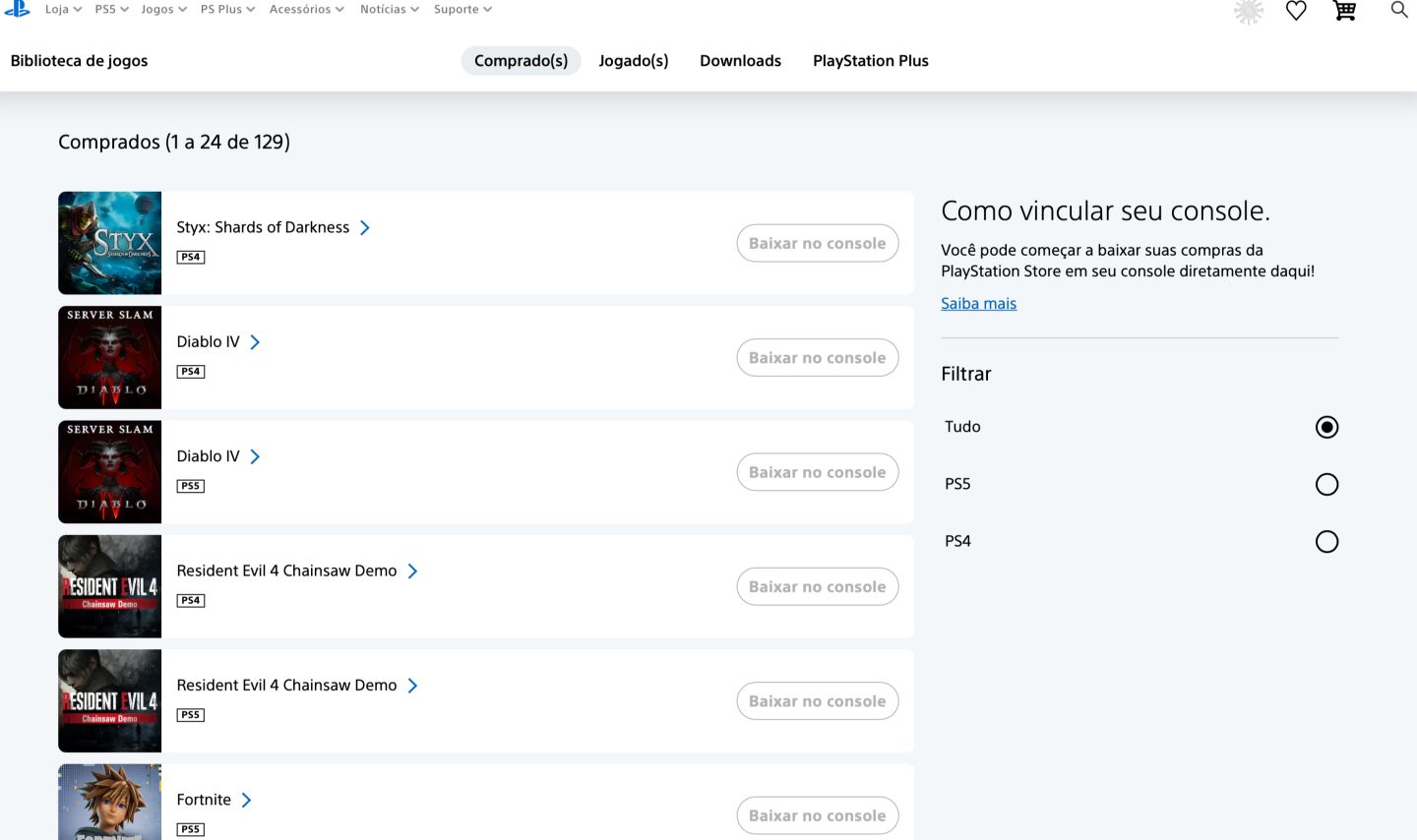Click Baixar no console for Diablo IV PS4
The image size is (1417, 840).
pos(818,358)
